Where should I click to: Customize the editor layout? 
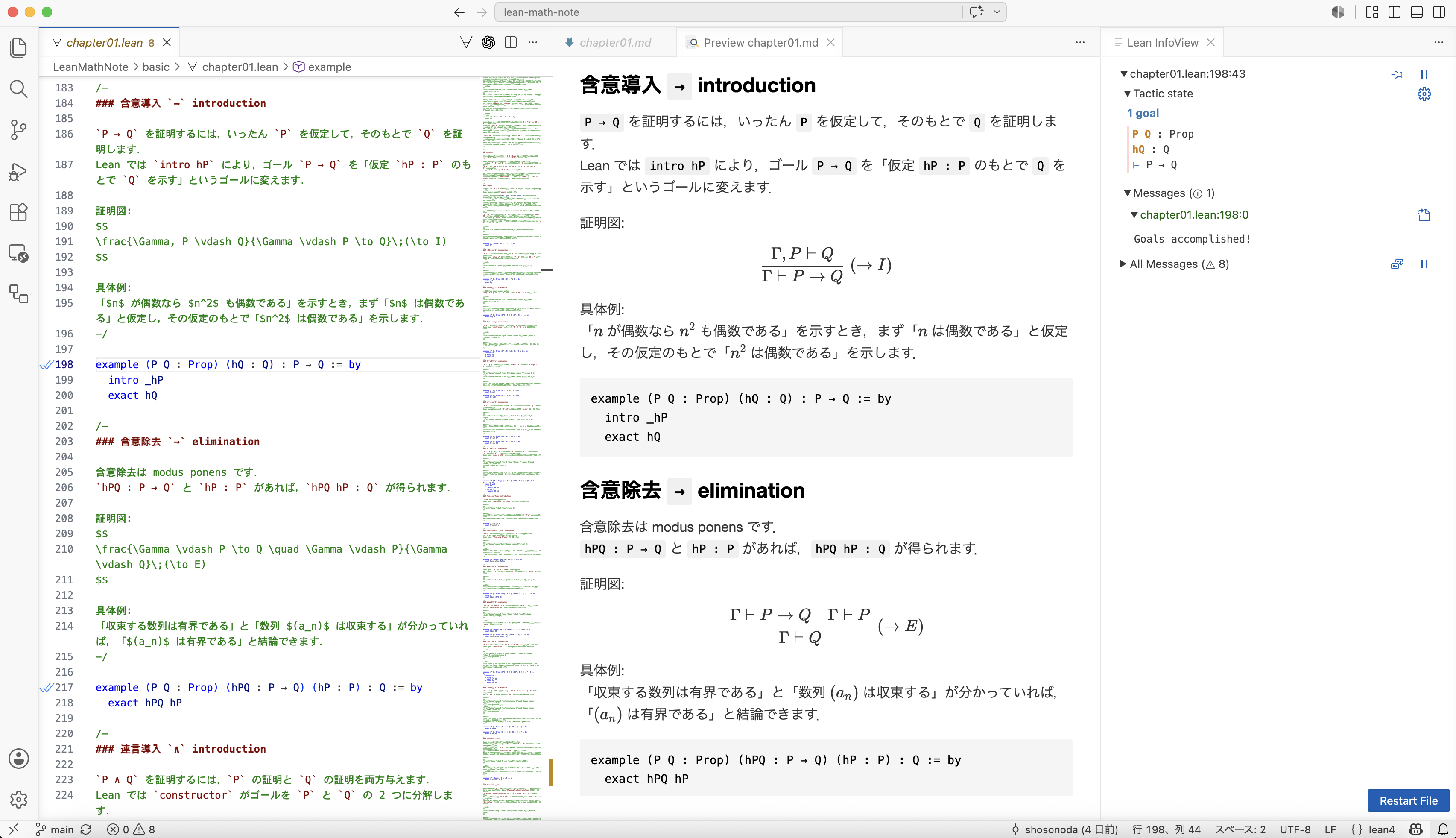1372,12
